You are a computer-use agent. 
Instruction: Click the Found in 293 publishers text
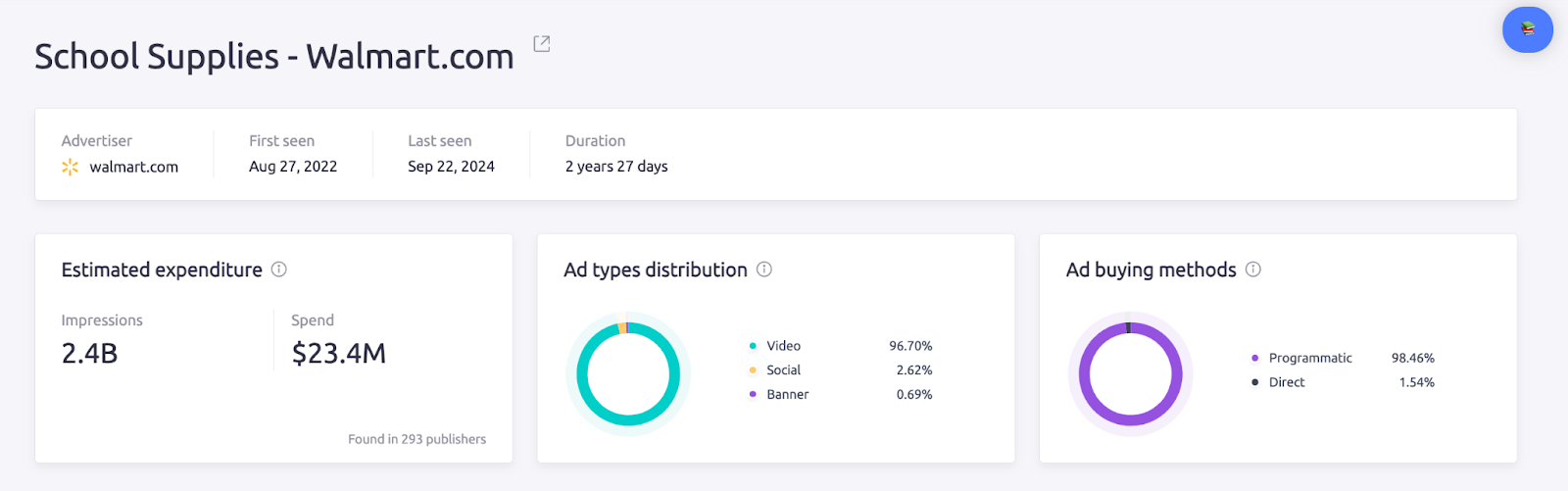tap(417, 439)
